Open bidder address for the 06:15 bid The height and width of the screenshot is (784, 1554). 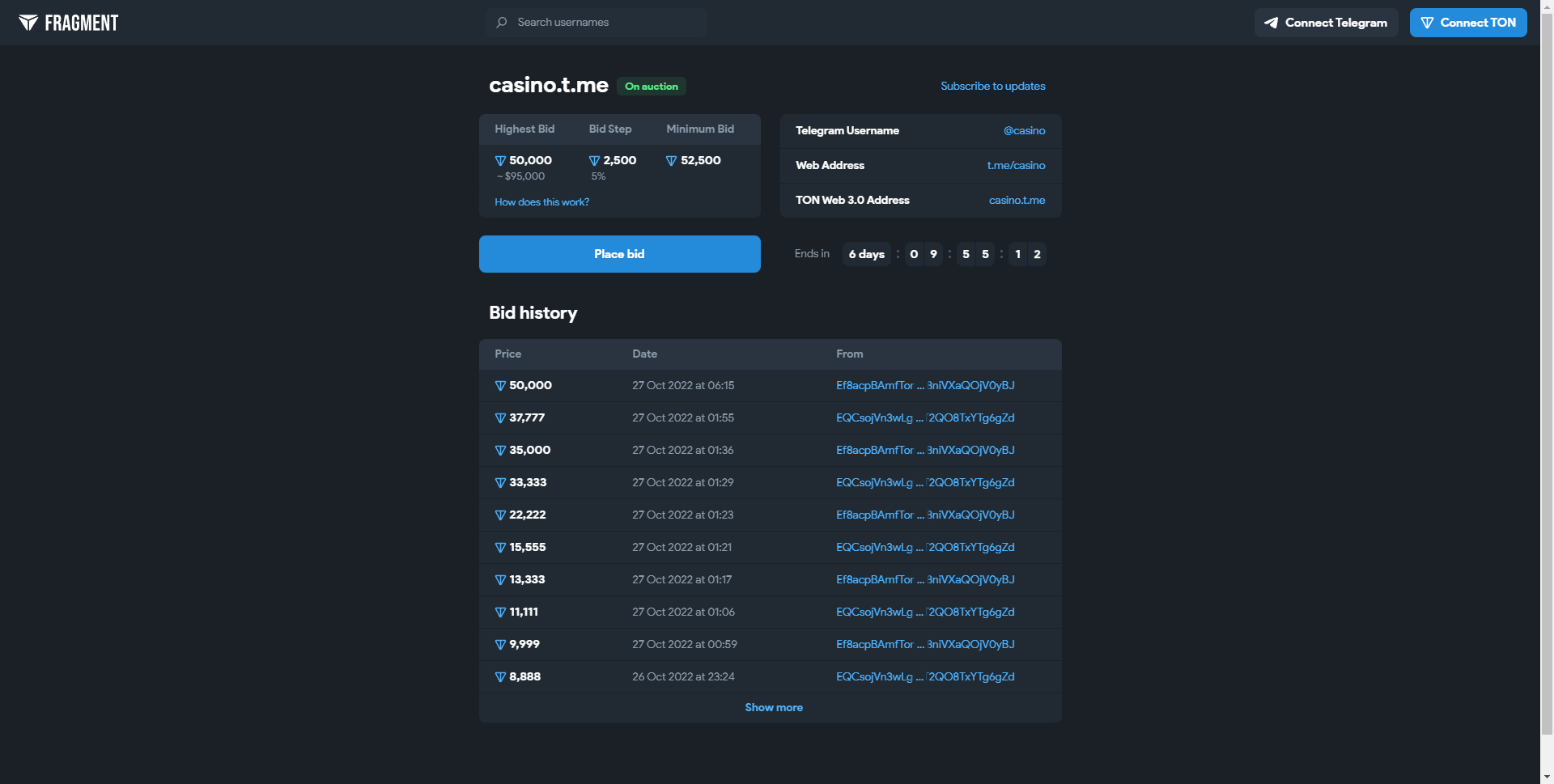tap(925, 386)
